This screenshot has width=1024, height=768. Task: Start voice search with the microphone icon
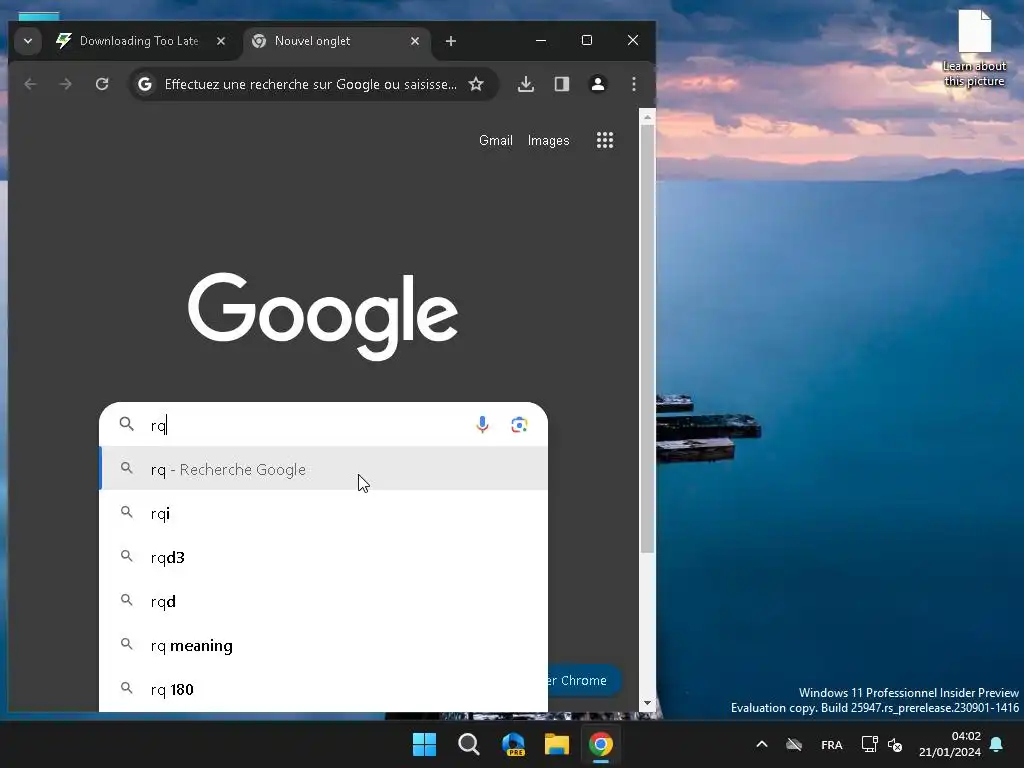(x=482, y=425)
